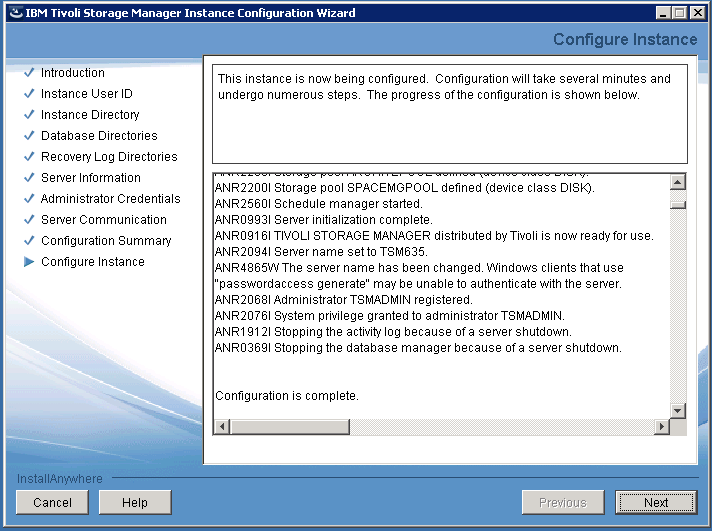Click the log's horizontal scroll left arrow
The height and width of the screenshot is (531, 712).
click(222, 427)
